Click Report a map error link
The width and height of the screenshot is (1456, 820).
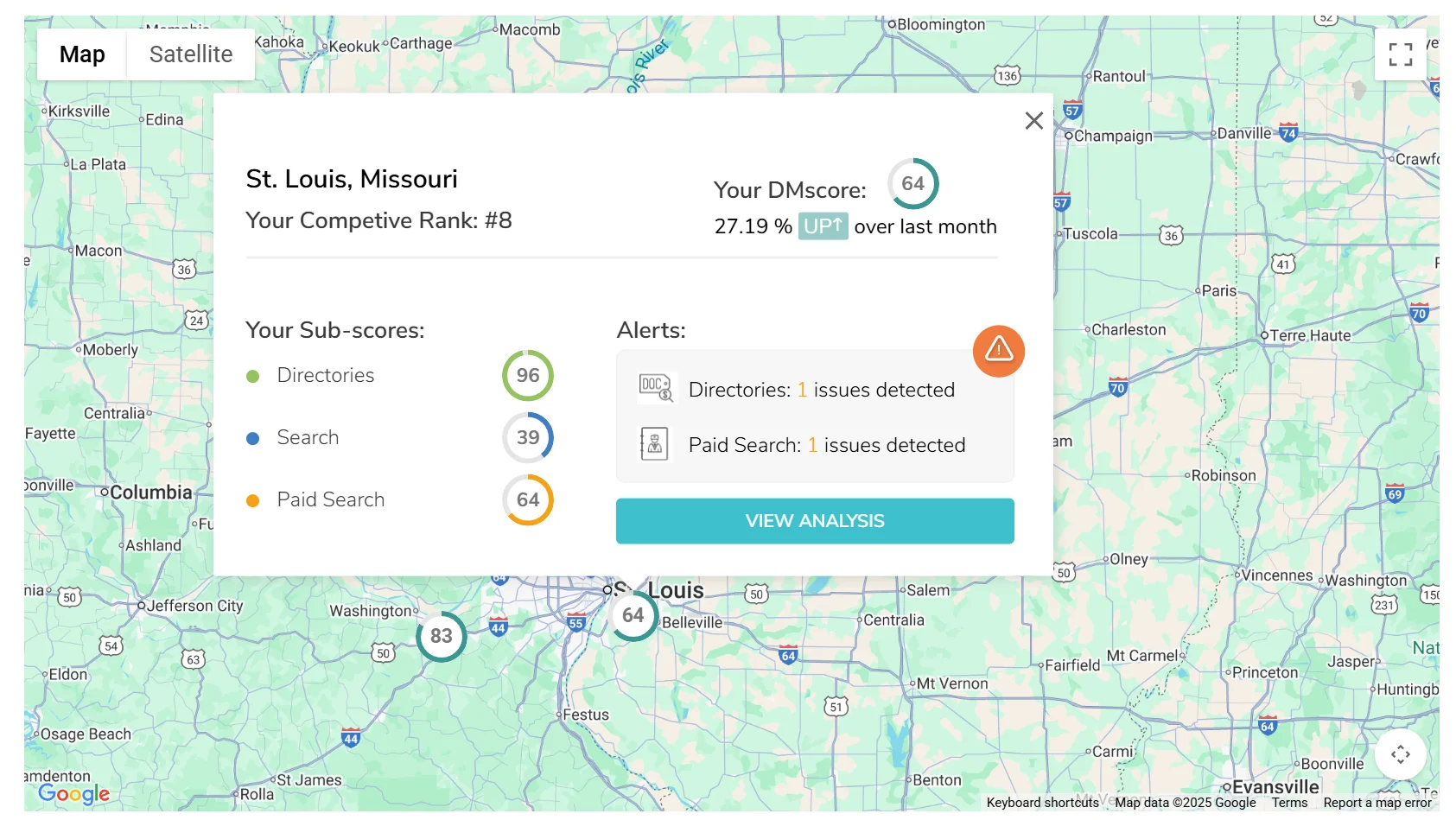[x=1377, y=803]
